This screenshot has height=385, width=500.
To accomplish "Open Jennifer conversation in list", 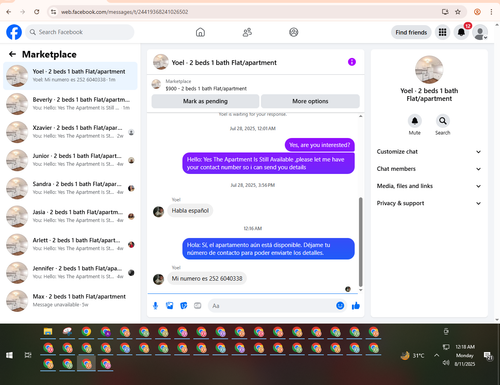I will [x=70, y=273].
